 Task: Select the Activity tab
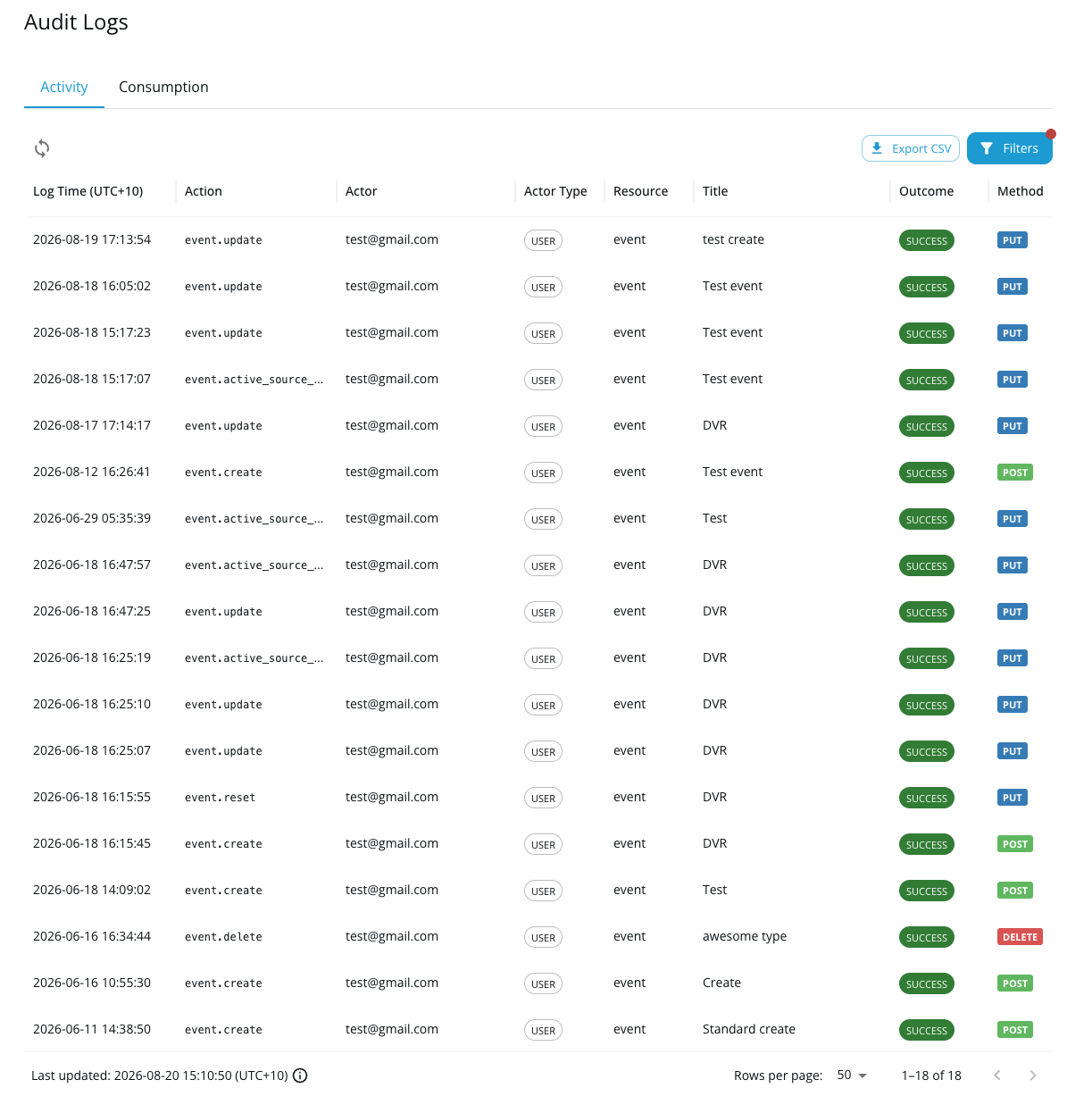tap(64, 87)
